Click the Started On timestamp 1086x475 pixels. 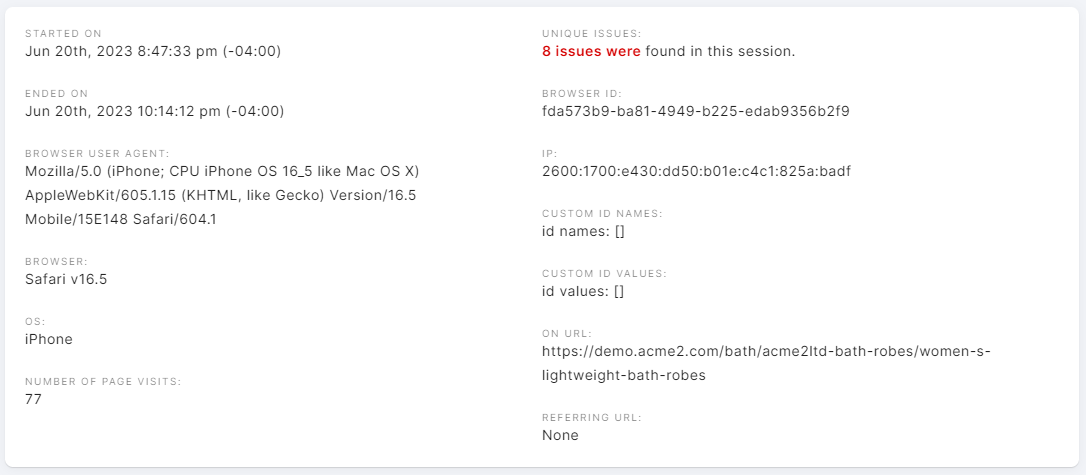153,51
